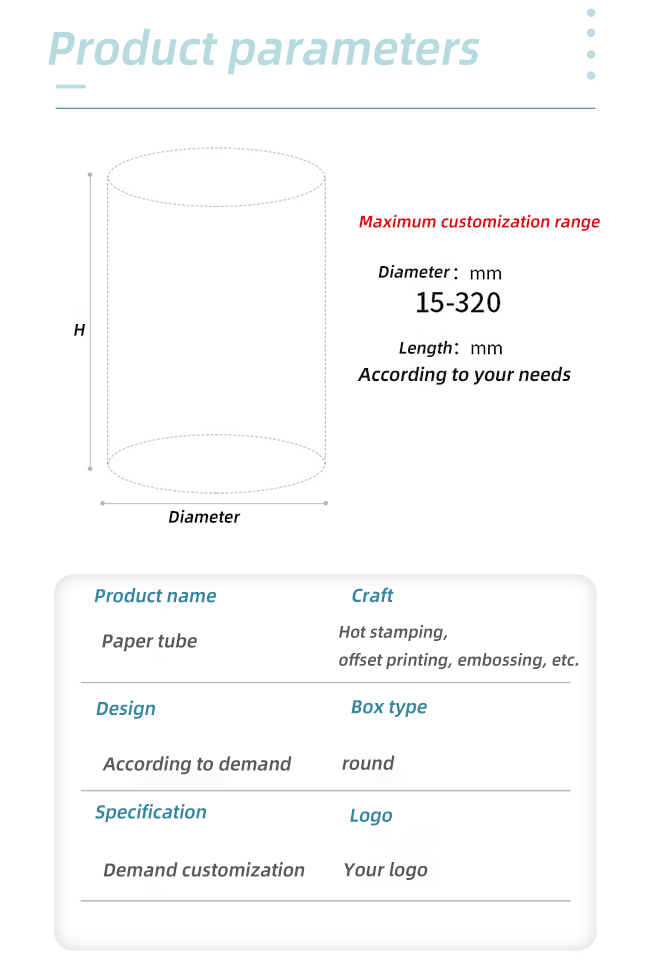Select the Box type heading
Image resolution: width=650 pixels, height=960 pixels.
point(389,707)
